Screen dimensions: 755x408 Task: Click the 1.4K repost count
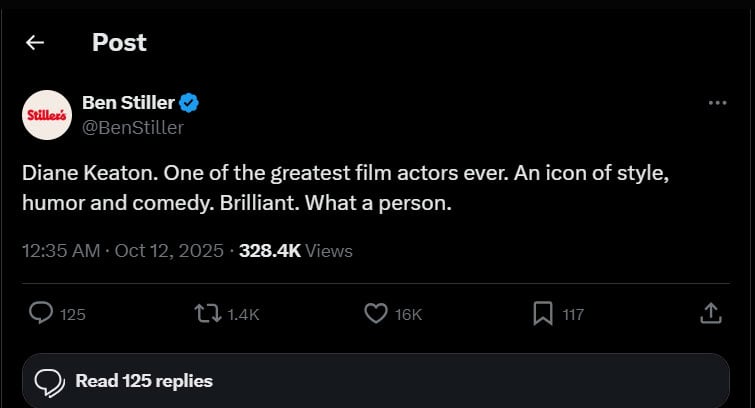(243, 315)
